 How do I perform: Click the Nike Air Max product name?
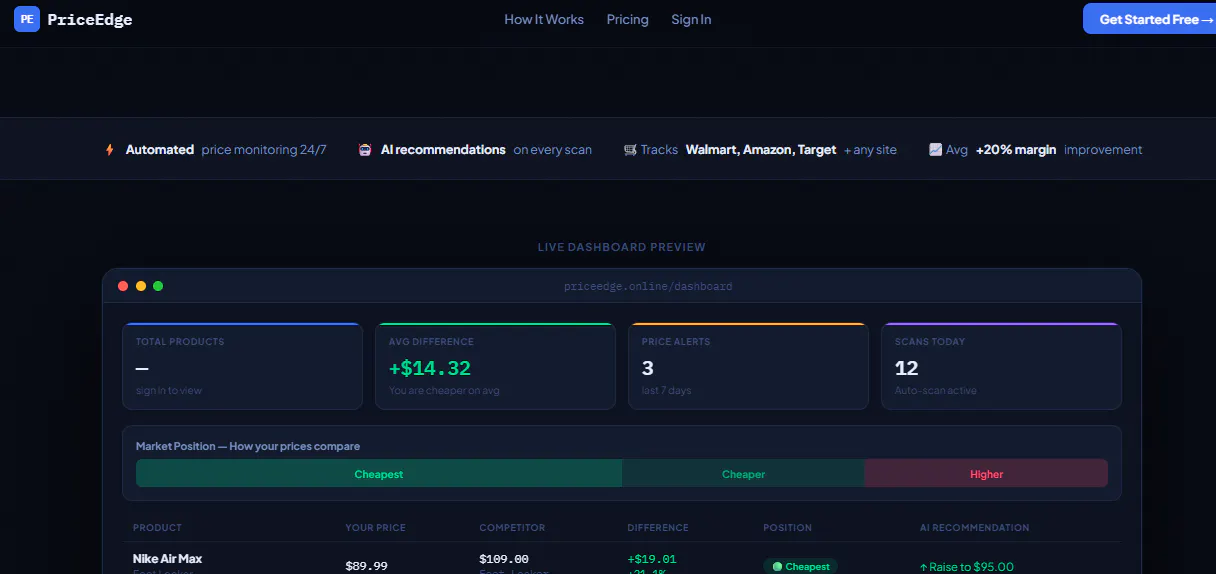click(168, 559)
